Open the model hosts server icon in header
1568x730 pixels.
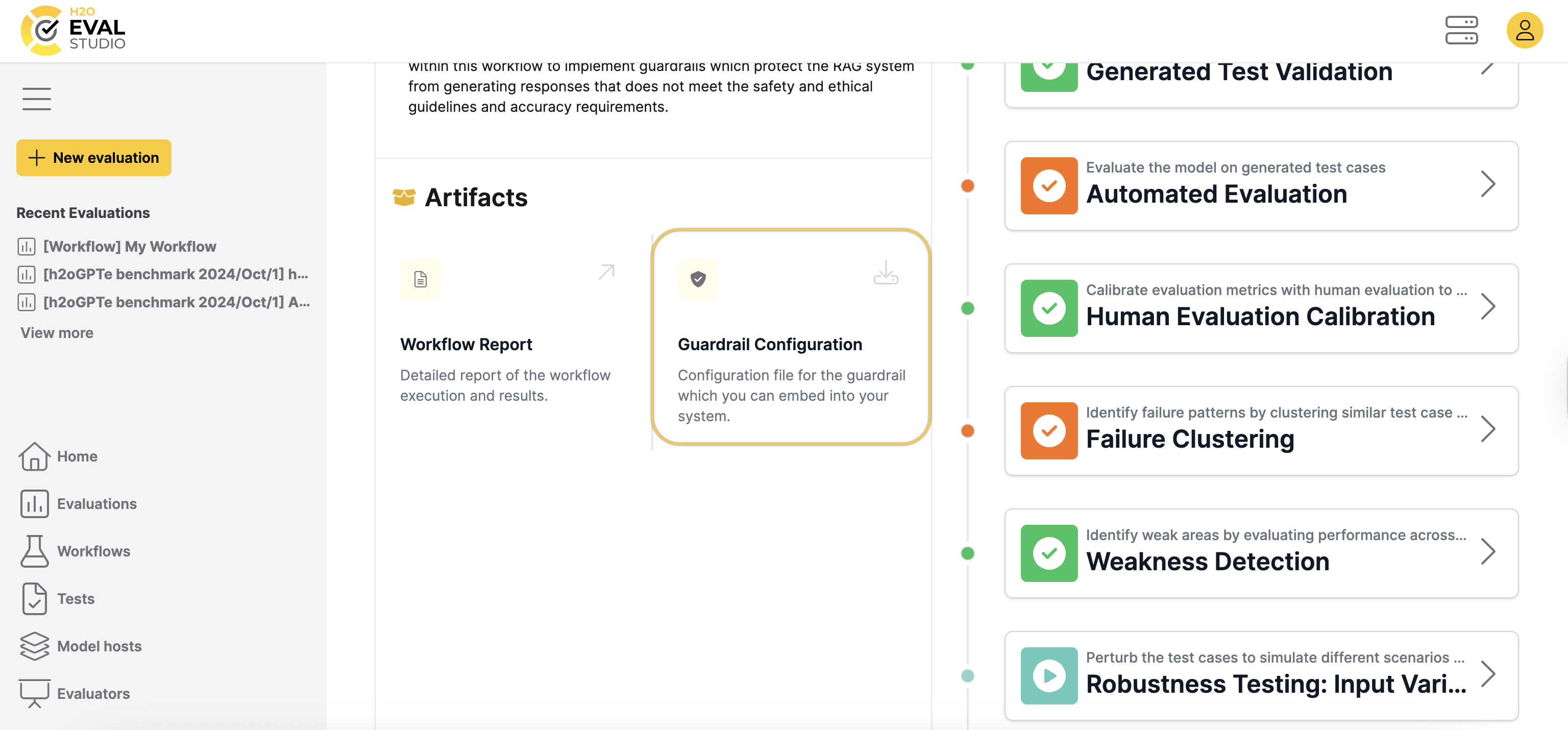1461,30
